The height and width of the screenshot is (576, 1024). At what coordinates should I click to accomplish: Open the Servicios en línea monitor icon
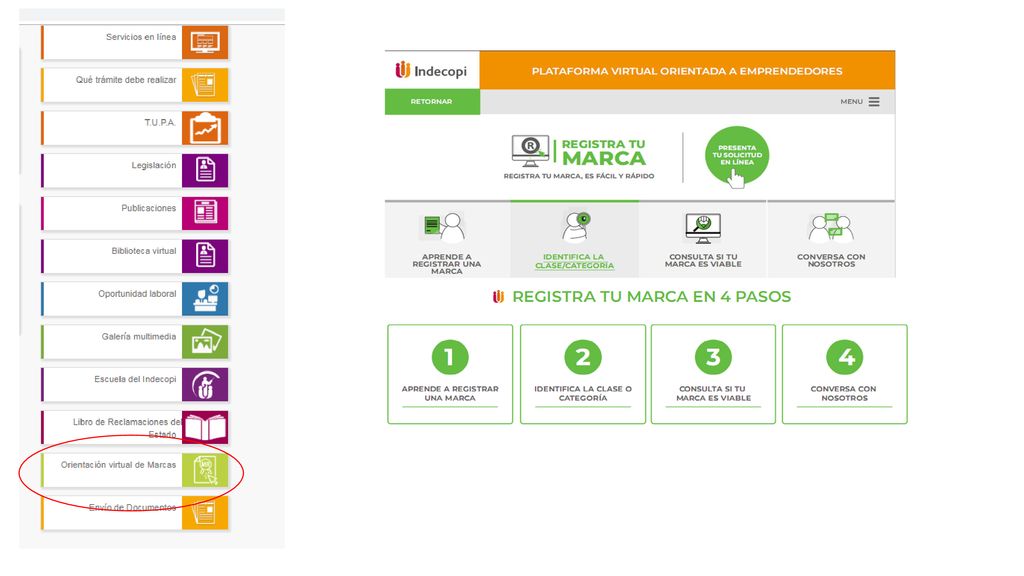205,42
